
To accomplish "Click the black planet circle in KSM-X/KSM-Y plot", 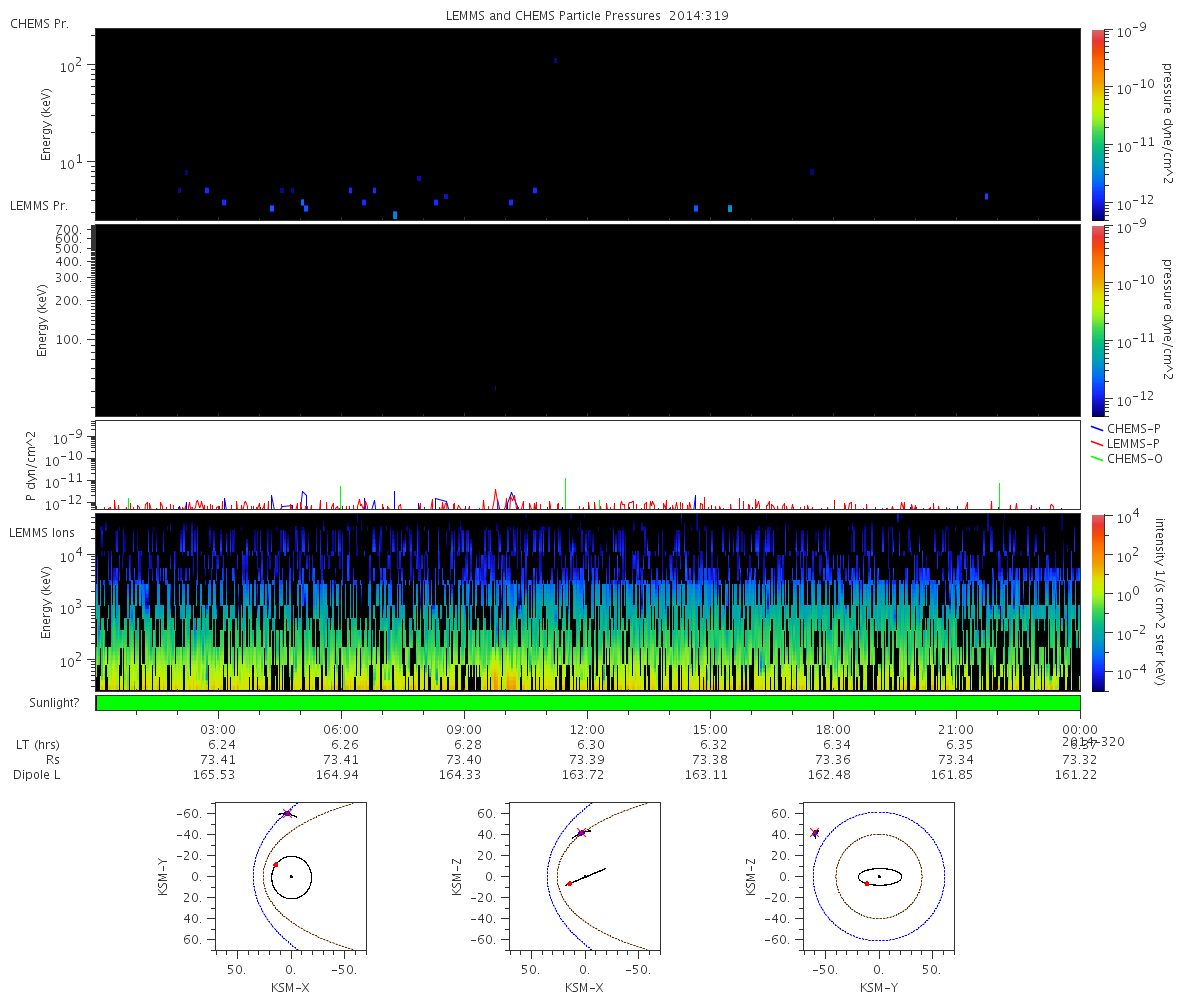I will tap(291, 877).
